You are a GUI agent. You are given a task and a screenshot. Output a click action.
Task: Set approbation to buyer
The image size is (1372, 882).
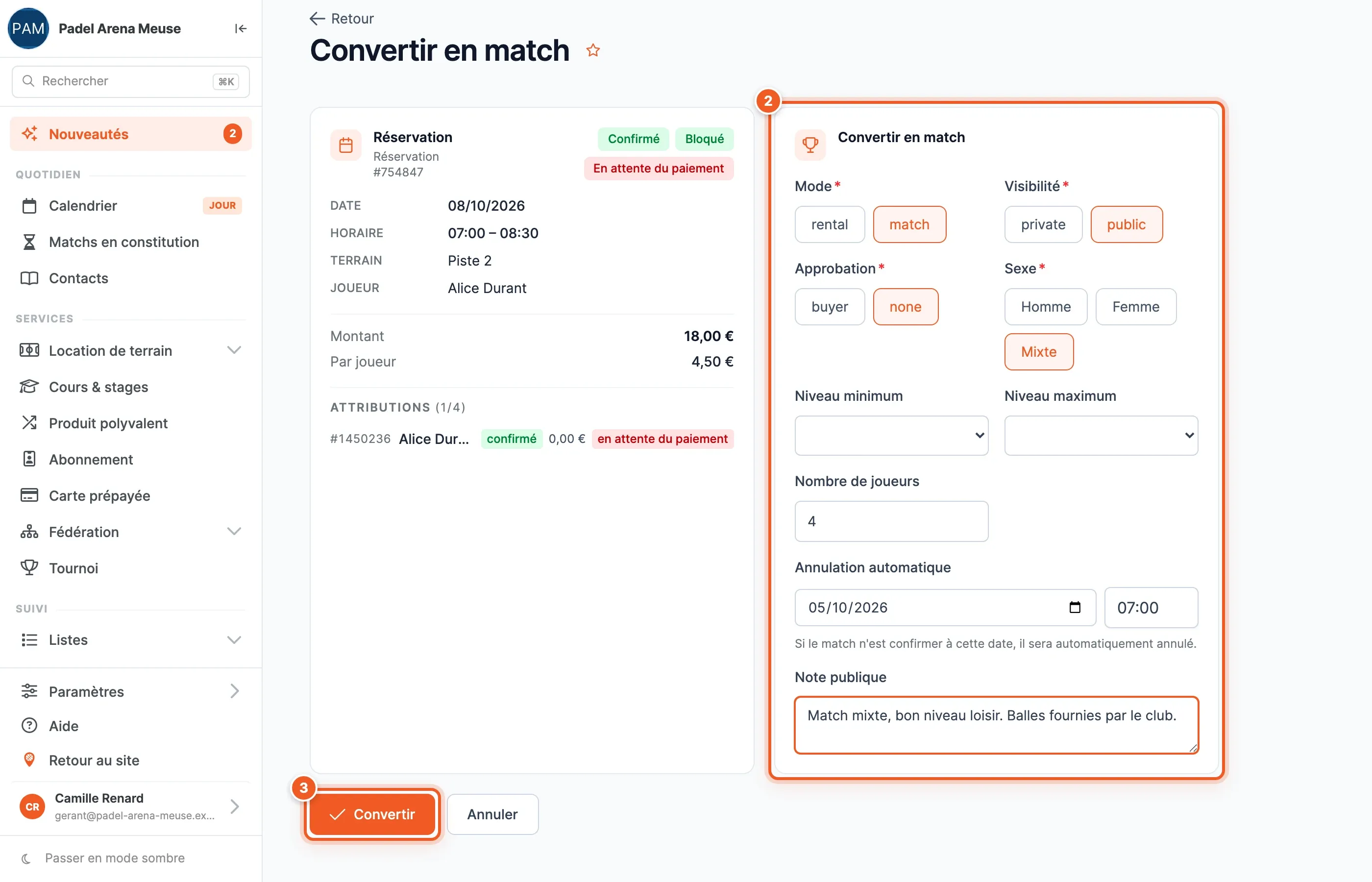(829, 307)
